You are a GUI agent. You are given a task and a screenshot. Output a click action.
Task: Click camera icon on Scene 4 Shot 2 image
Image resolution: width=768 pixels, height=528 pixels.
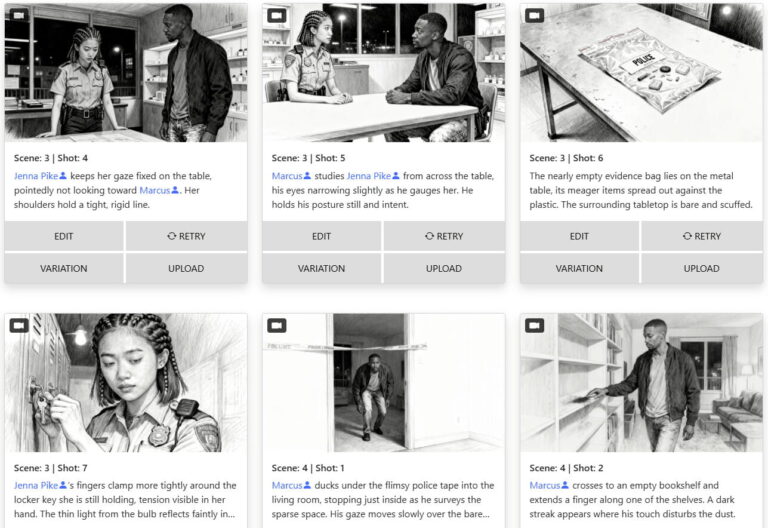(535, 326)
